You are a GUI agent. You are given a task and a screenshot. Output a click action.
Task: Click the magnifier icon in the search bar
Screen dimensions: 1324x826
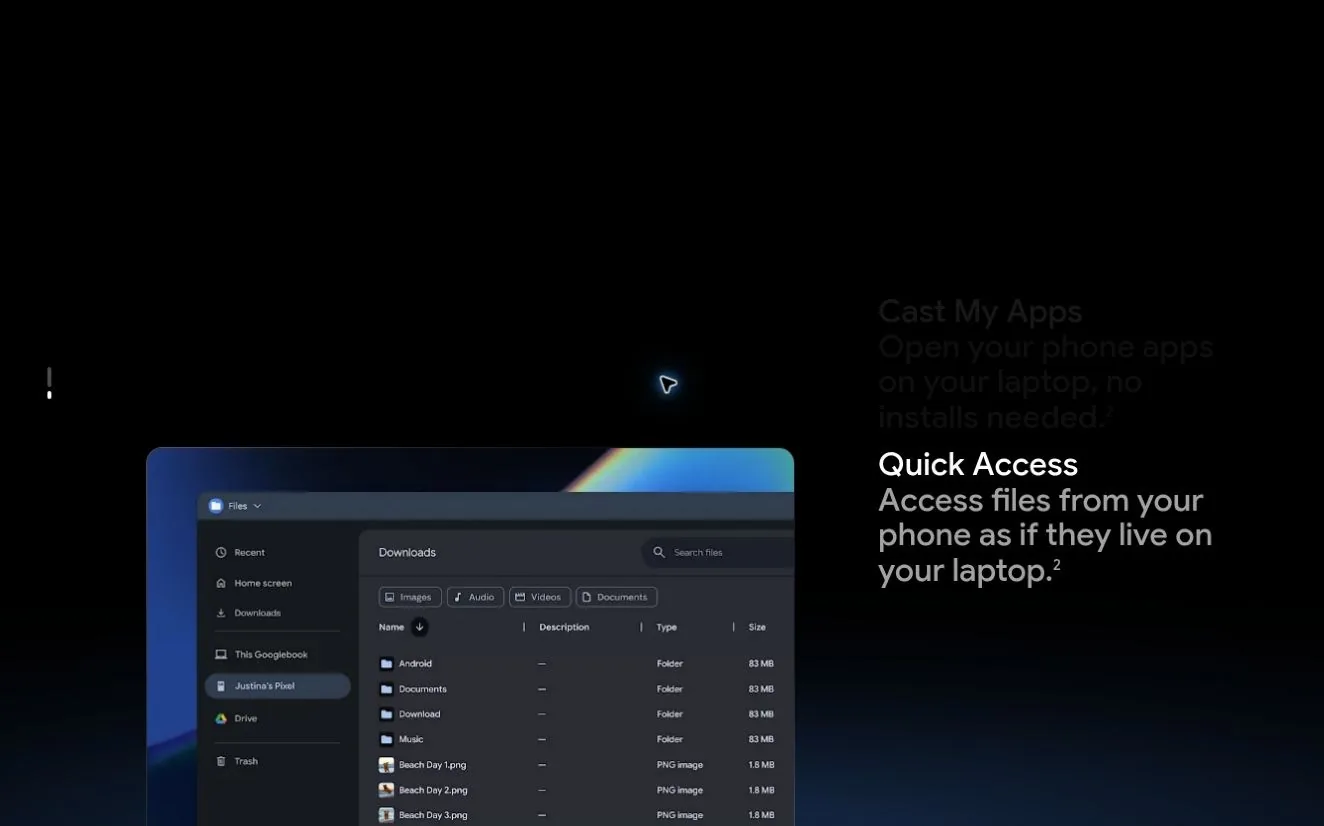click(659, 552)
